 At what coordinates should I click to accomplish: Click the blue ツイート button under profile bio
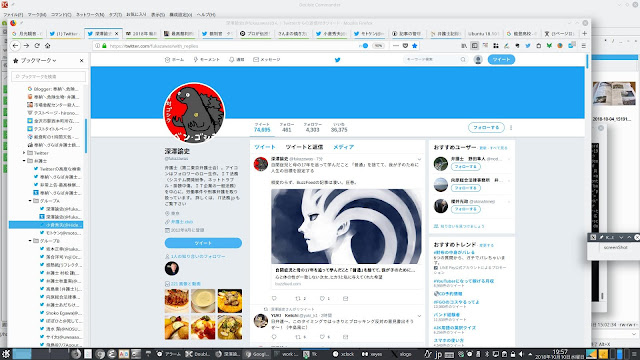(x=203, y=243)
